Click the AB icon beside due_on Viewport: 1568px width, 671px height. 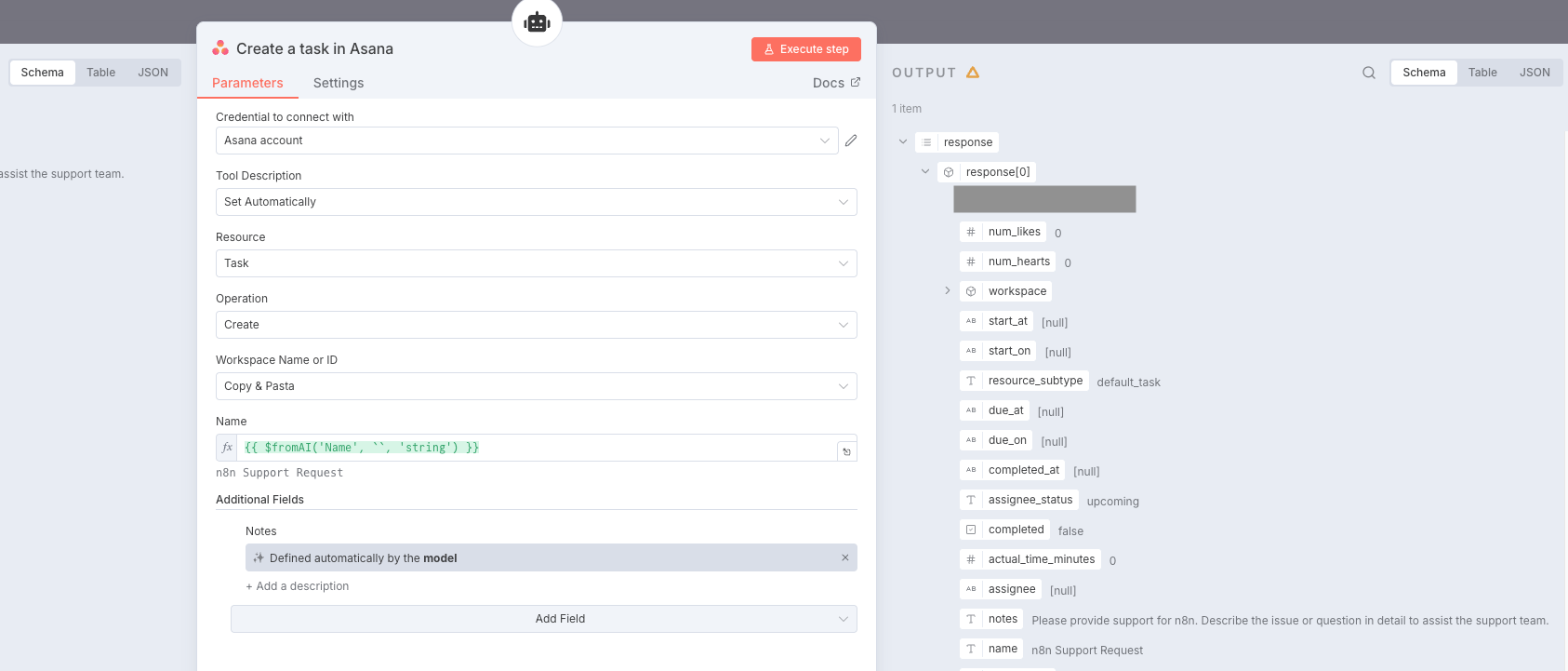tap(971, 440)
